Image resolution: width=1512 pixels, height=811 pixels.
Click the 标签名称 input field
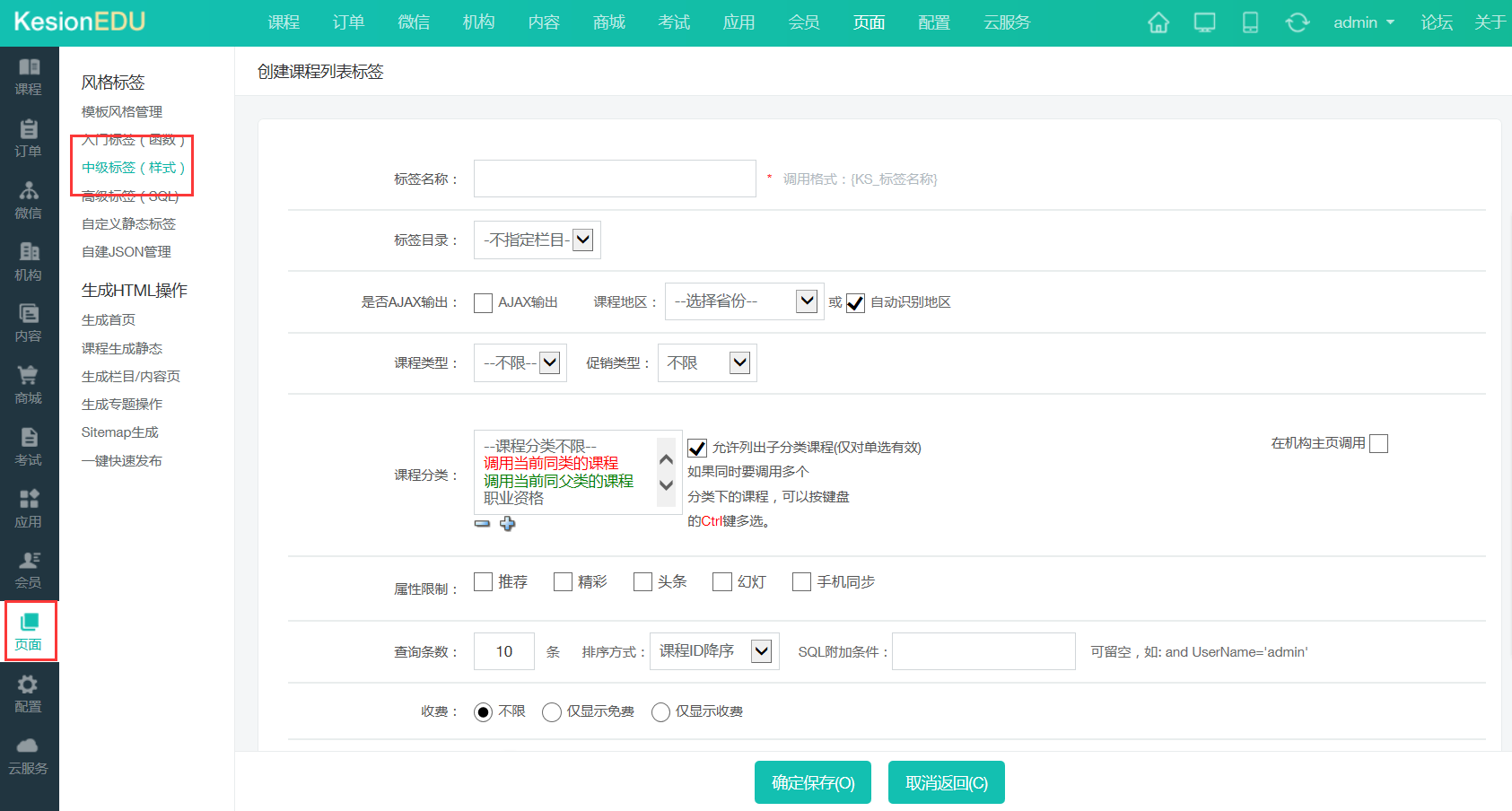pyautogui.click(x=615, y=179)
